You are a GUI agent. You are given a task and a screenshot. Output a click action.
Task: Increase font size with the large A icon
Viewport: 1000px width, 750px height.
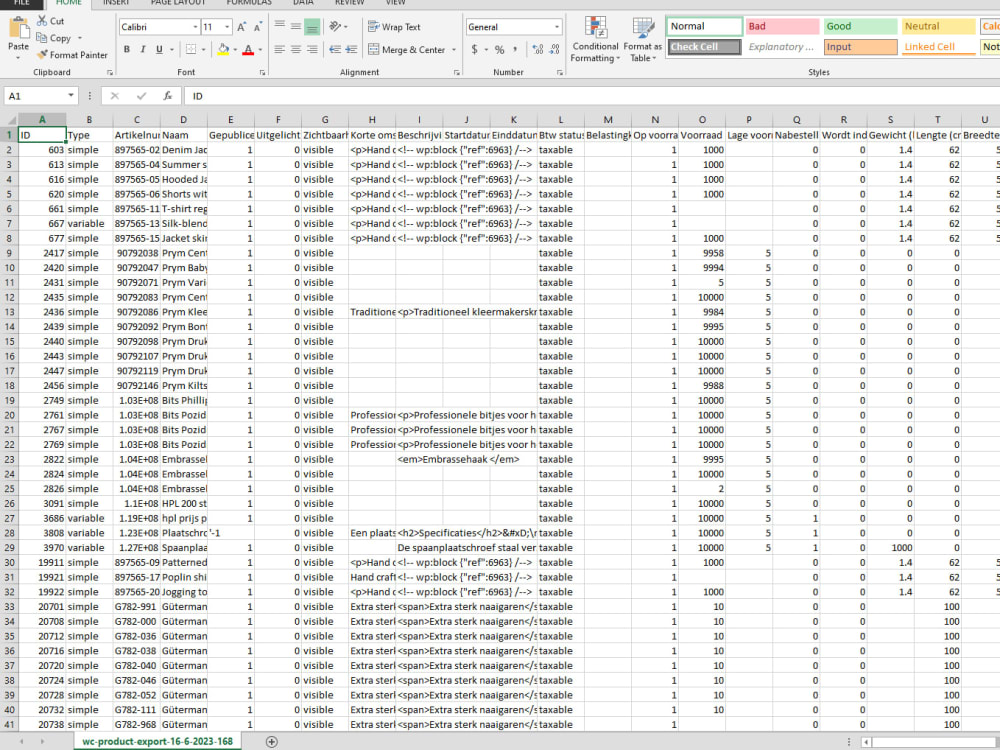click(x=242, y=27)
